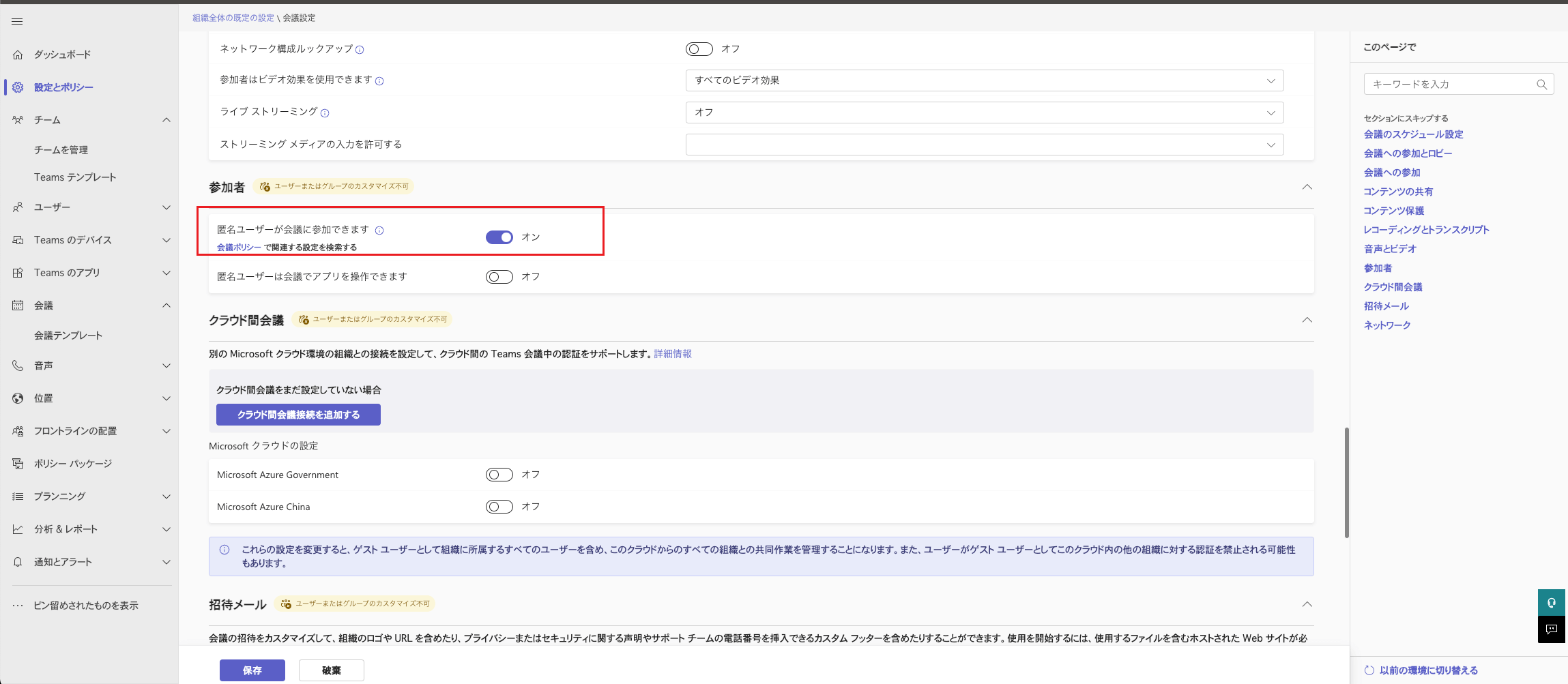Click the Dashboard home icon
The height and width of the screenshot is (684, 1568).
point(18,55)
